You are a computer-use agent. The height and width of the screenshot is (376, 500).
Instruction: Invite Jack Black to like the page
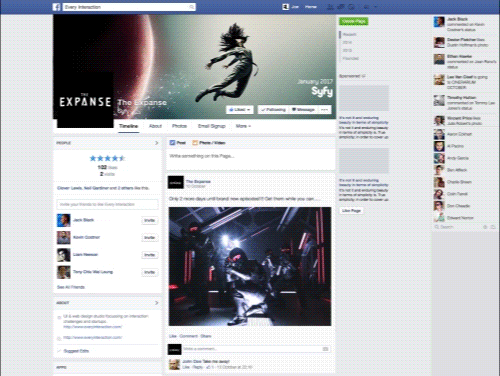150,220
